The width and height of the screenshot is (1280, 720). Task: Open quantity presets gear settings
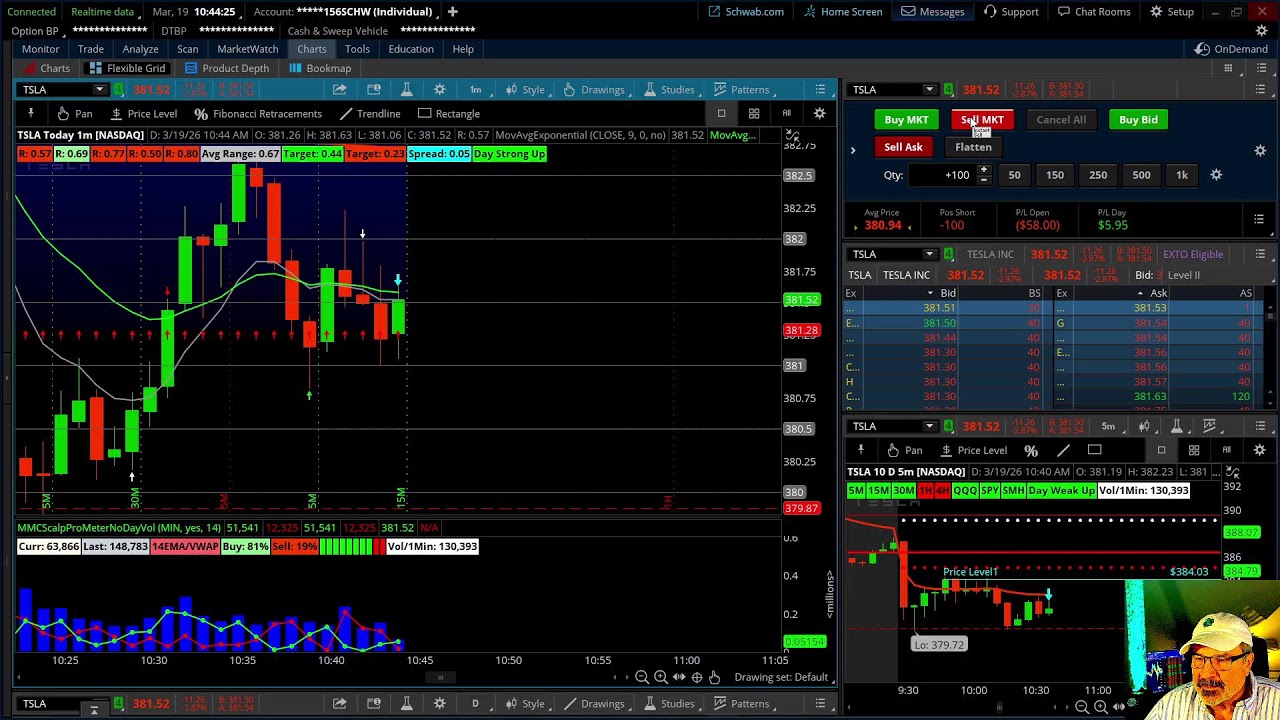[1216, 175]
